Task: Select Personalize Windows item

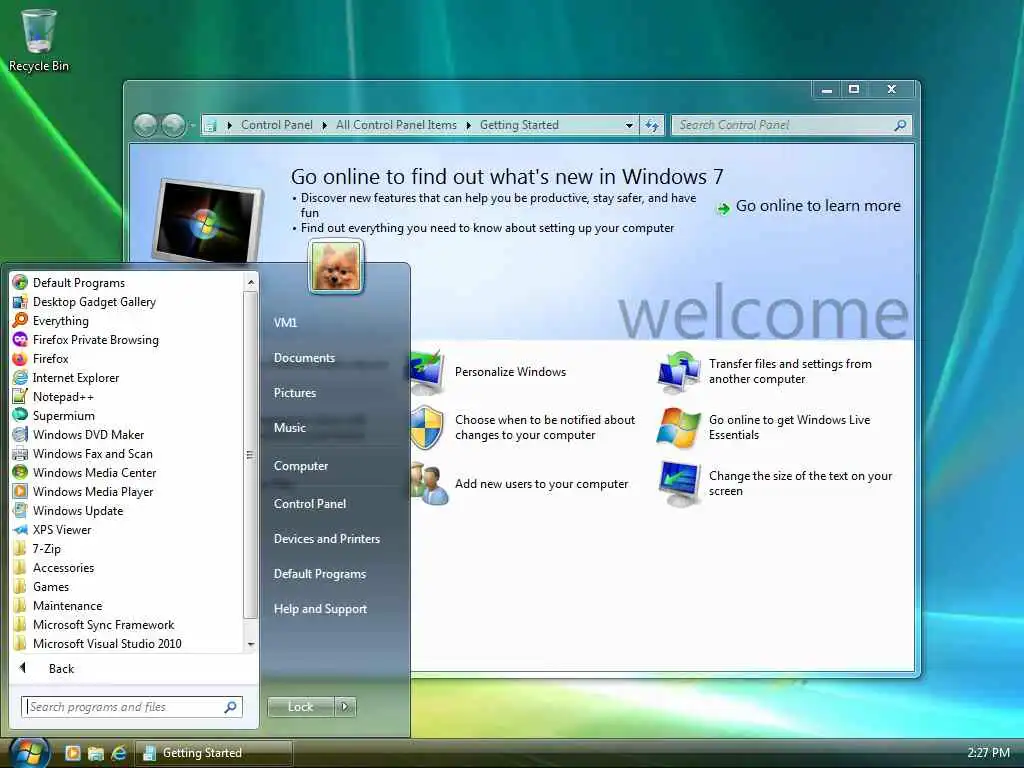Action: (510, 372)
